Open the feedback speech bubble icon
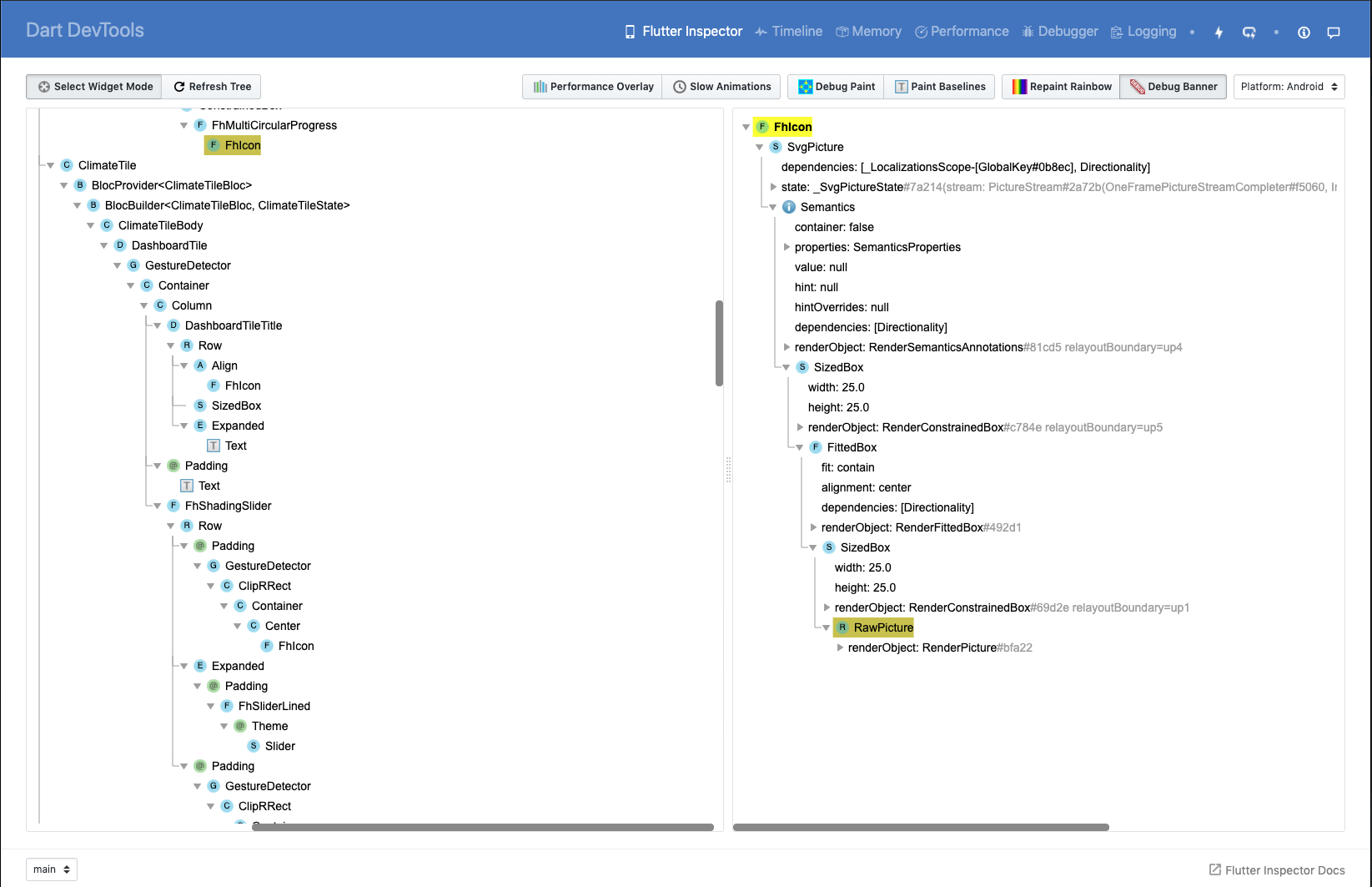 (x=1334, y=33)
